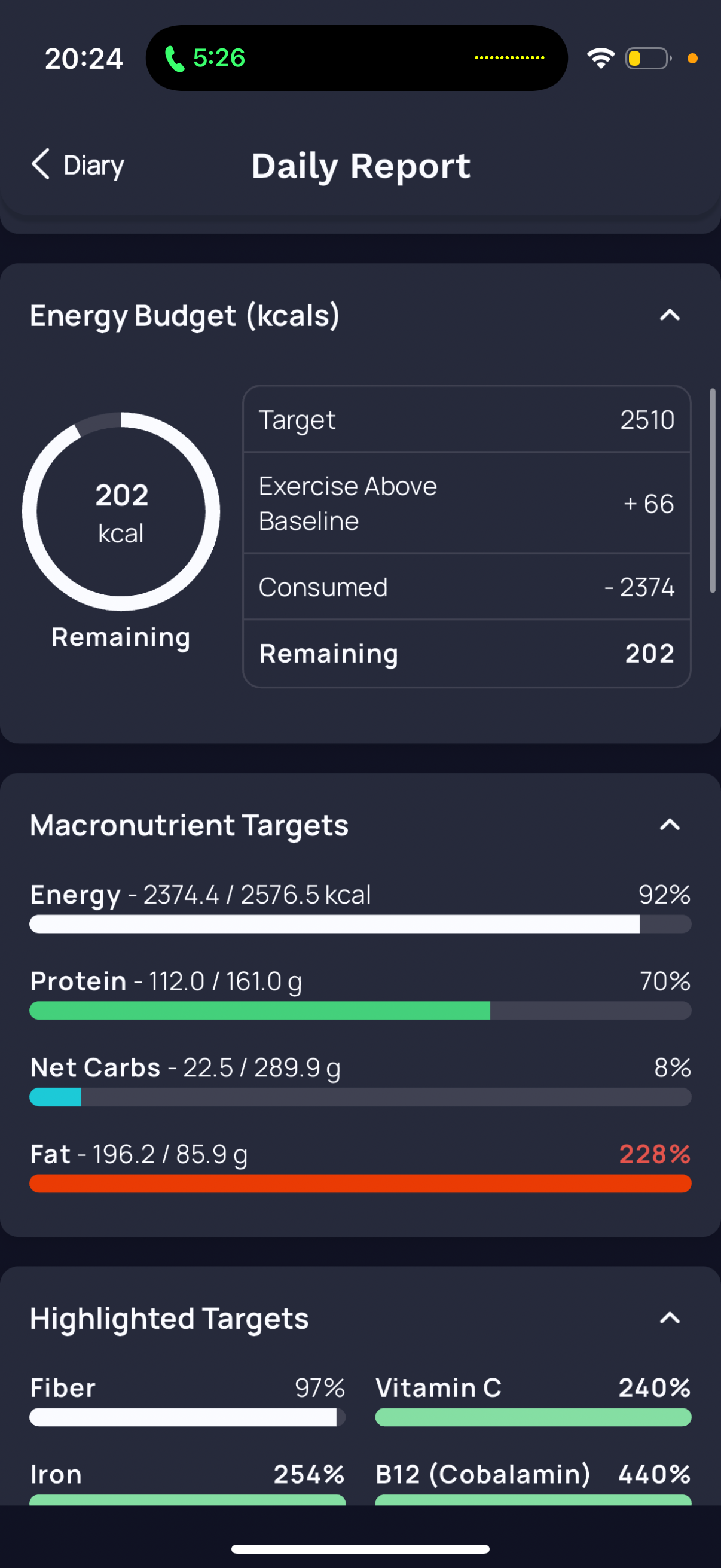Select the Consumed row
Viewport: 721px width, 1568px height.
point(467,587)
